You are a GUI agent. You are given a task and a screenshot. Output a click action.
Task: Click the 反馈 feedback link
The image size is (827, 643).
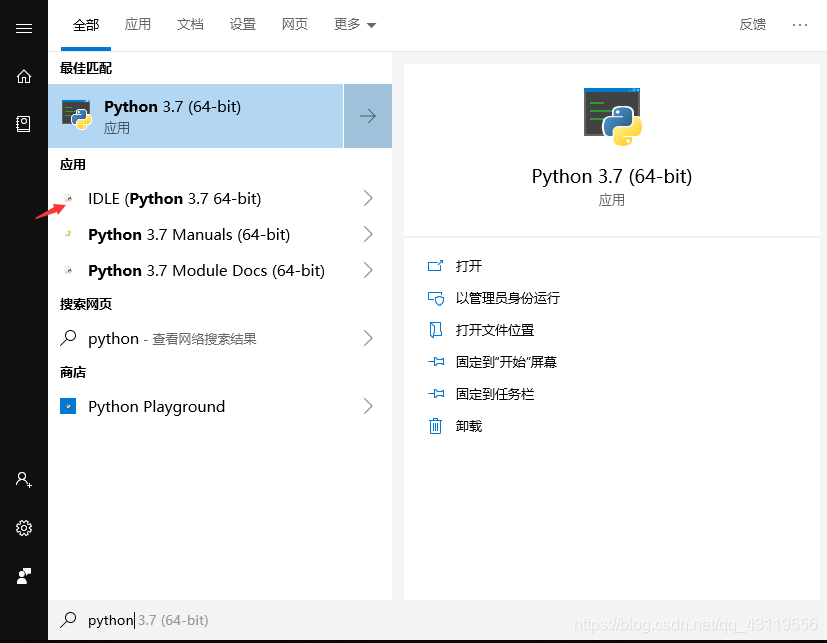pyautogui.click(x=753, y=24)
